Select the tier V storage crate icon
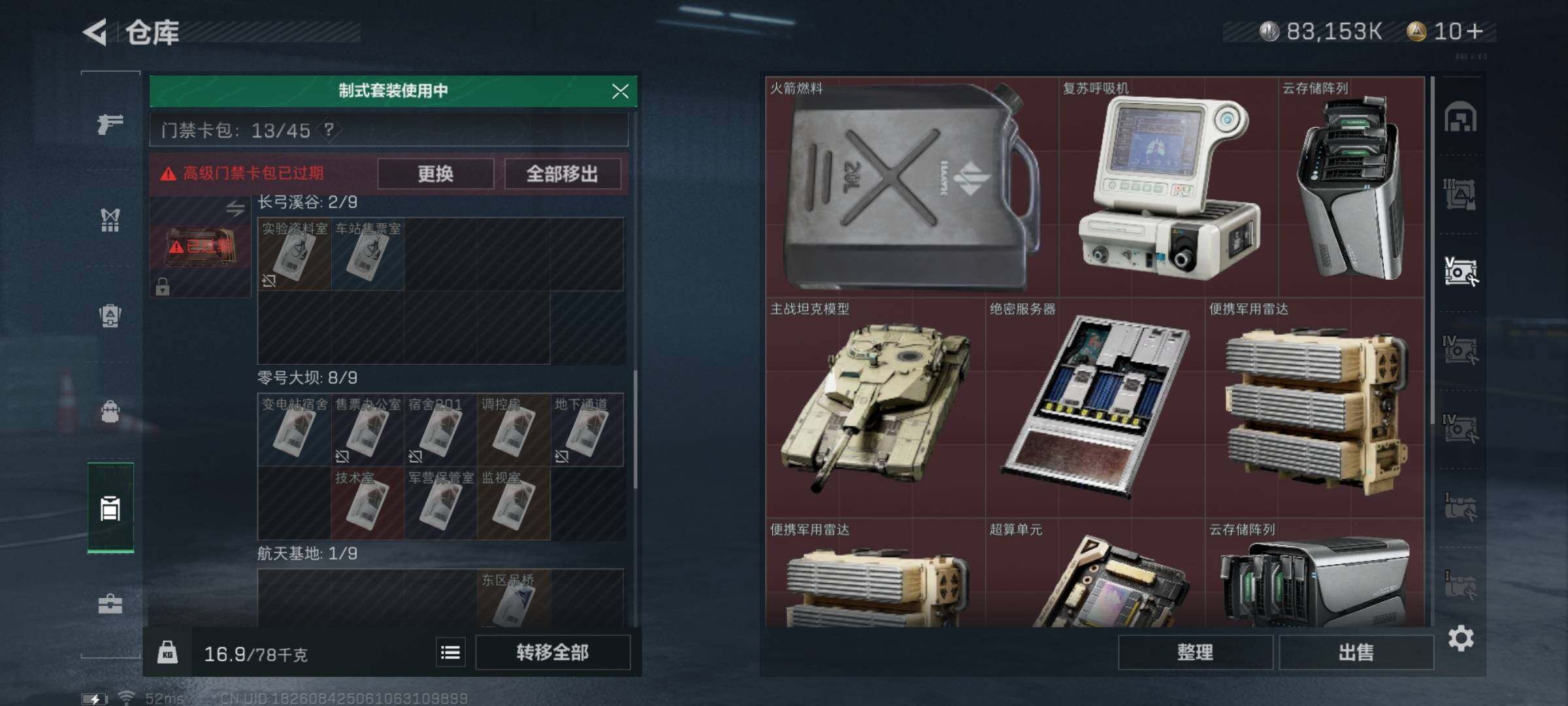 pyautogui.click(x=1461, y=271)
